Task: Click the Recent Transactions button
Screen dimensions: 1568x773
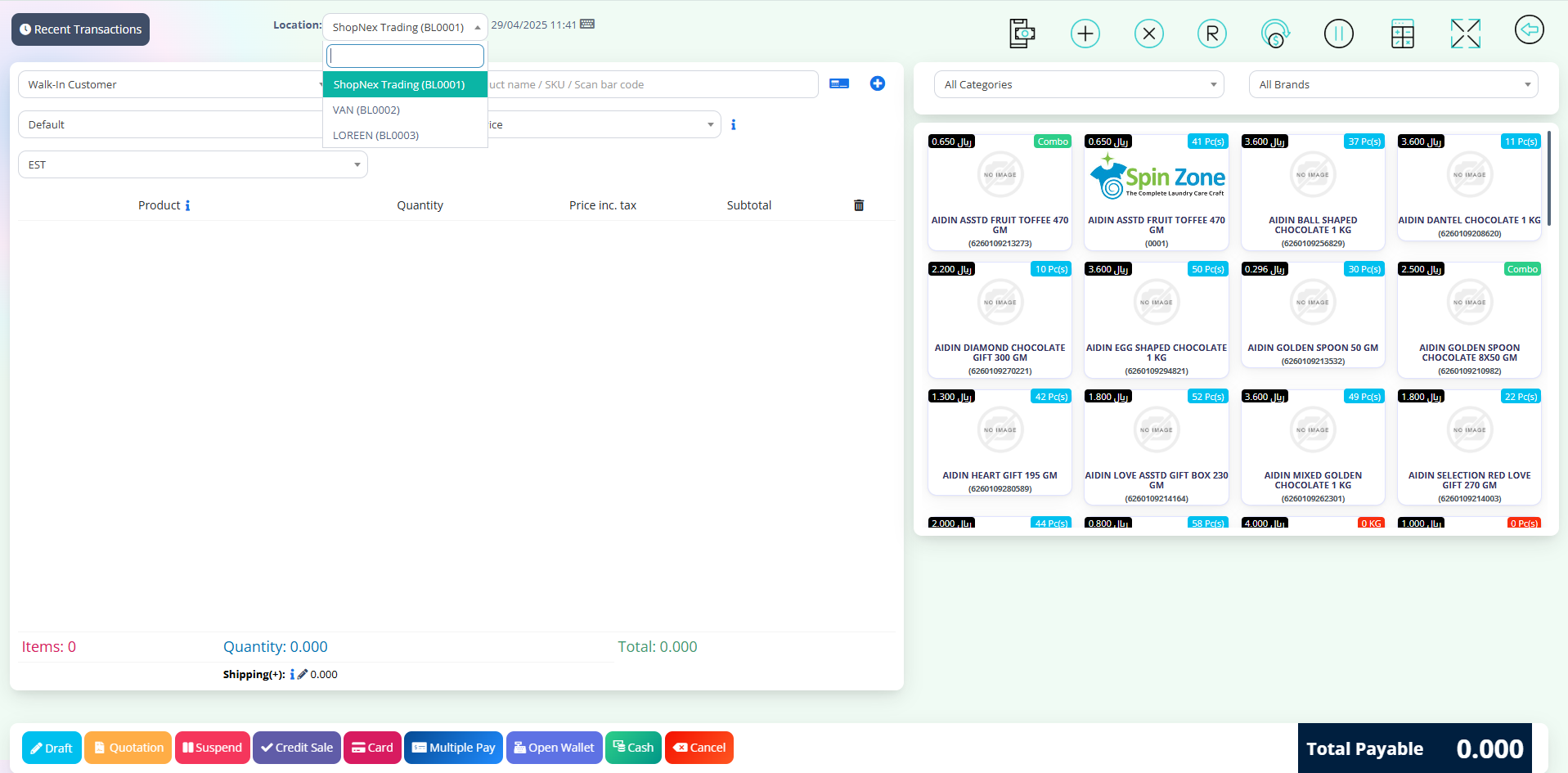Action: (80, 29)
